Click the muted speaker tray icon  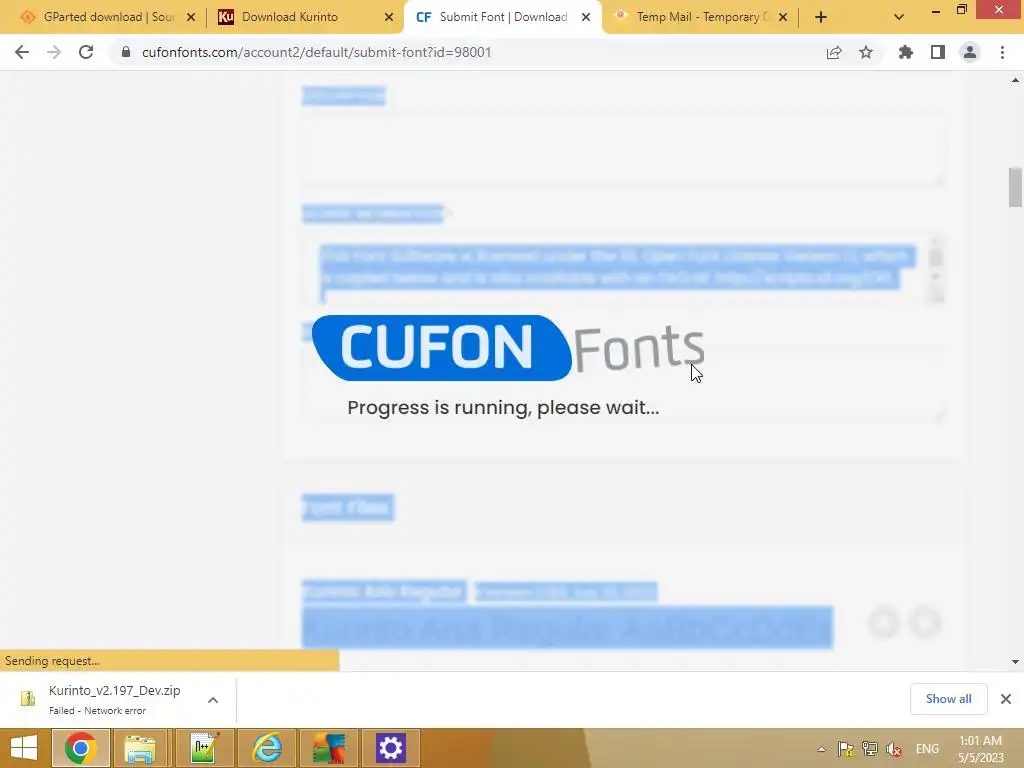894,749
